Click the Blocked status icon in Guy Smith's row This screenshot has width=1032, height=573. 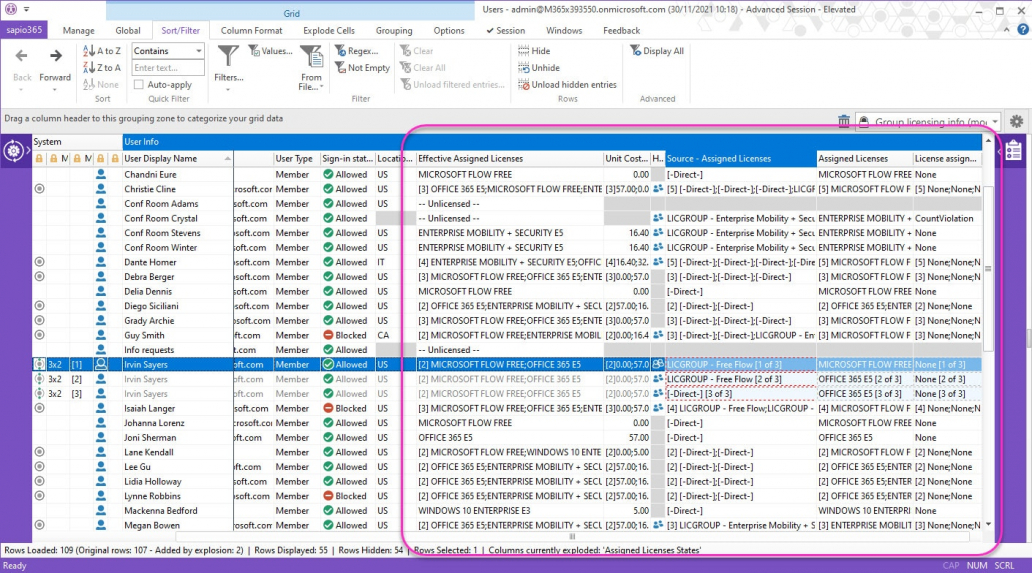[x=328, y=335]
